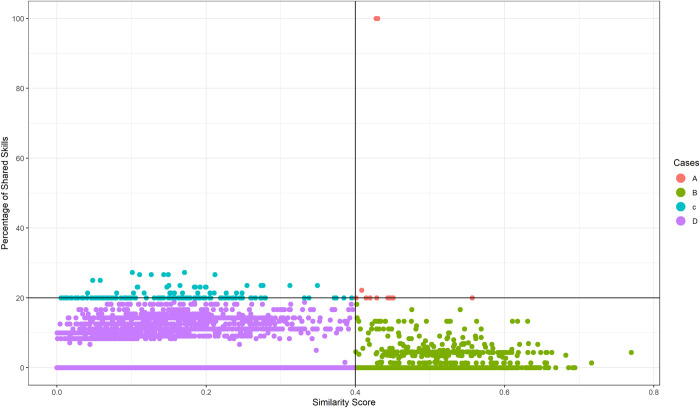
Task: Click the 80 y-axis tick label
Action: [21, 88]
